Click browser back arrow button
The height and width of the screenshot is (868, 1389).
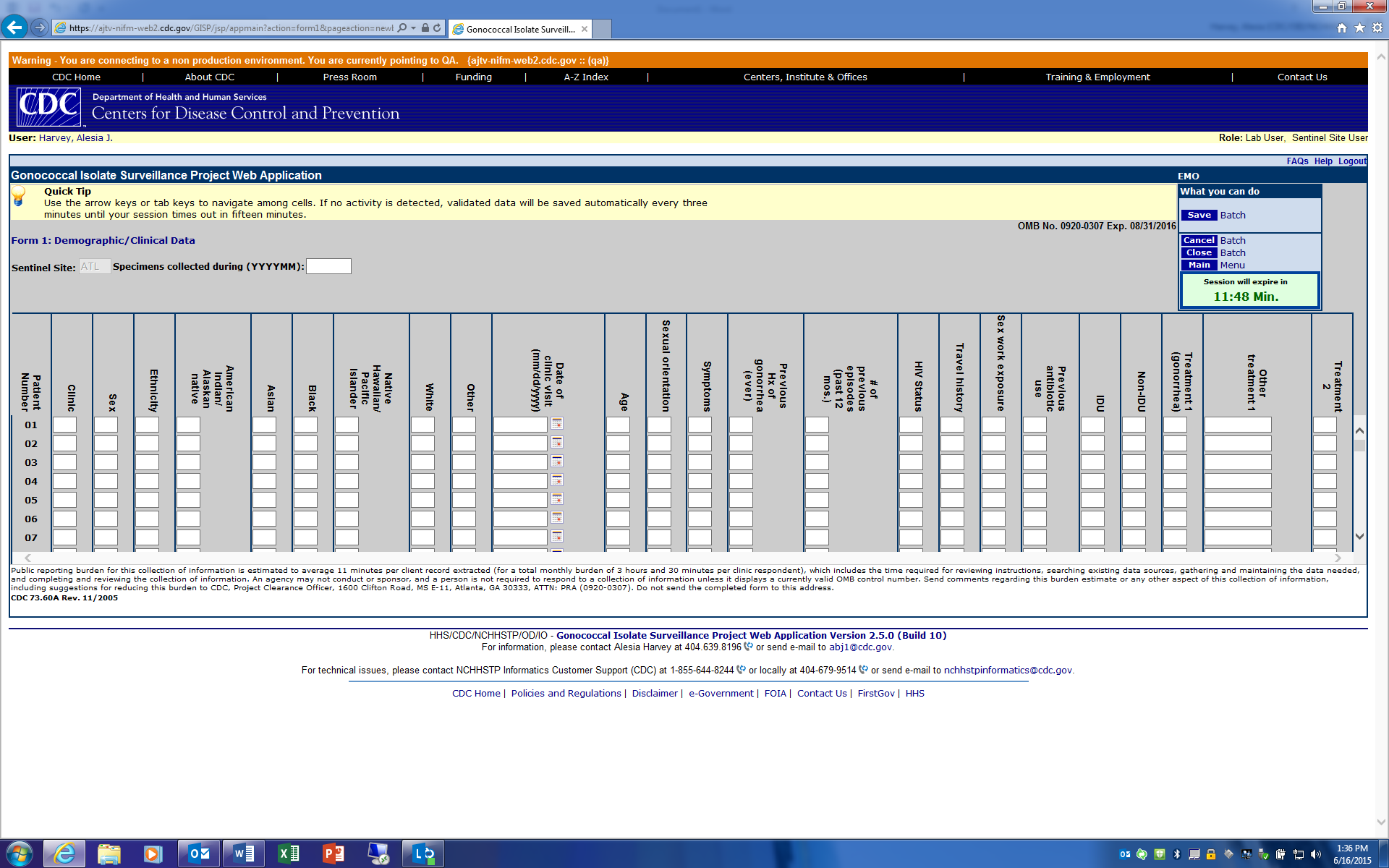14,27
